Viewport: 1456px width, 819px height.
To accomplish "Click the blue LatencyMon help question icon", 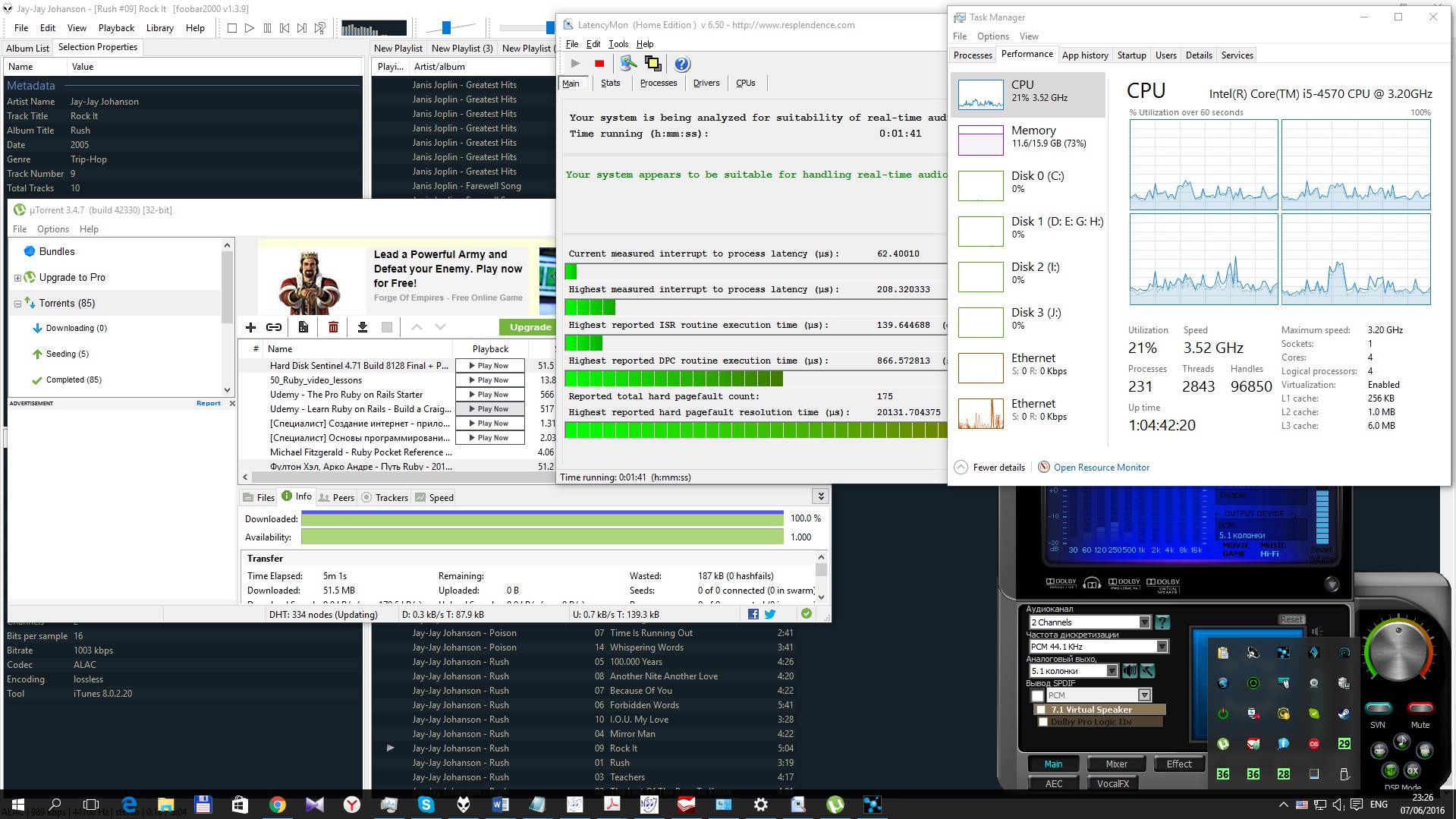I will [682, 64].
